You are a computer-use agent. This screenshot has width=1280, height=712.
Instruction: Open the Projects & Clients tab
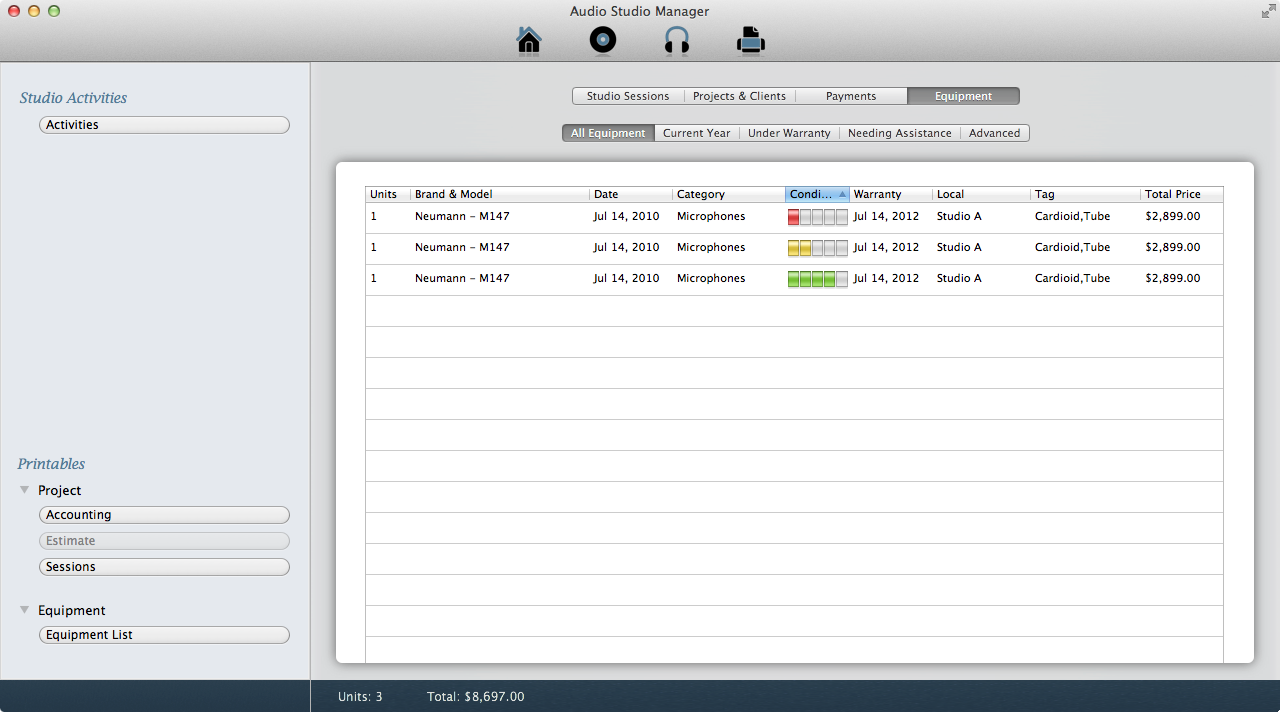pos(739,96)
